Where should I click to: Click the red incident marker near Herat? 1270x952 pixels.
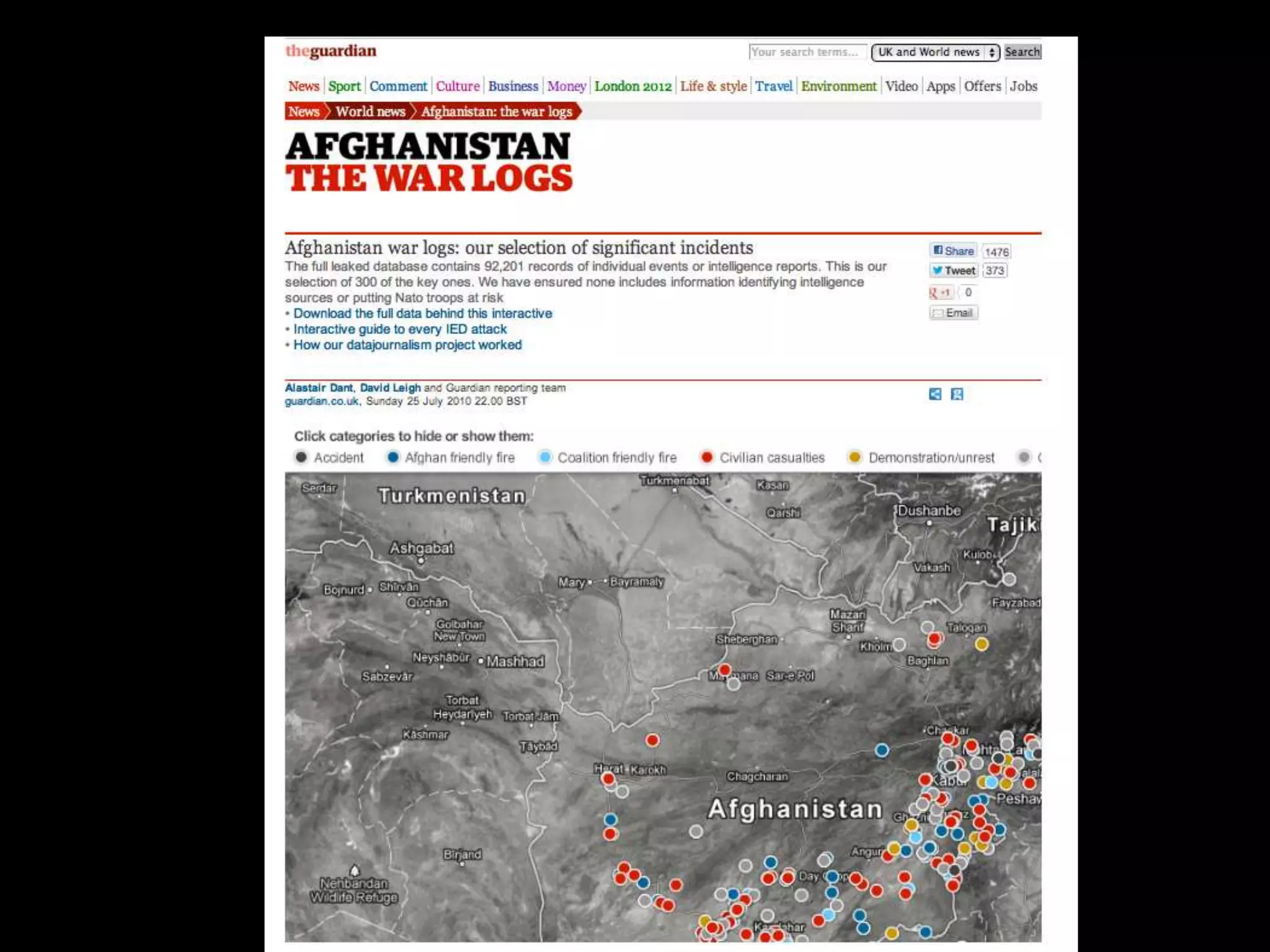(608, 778)
